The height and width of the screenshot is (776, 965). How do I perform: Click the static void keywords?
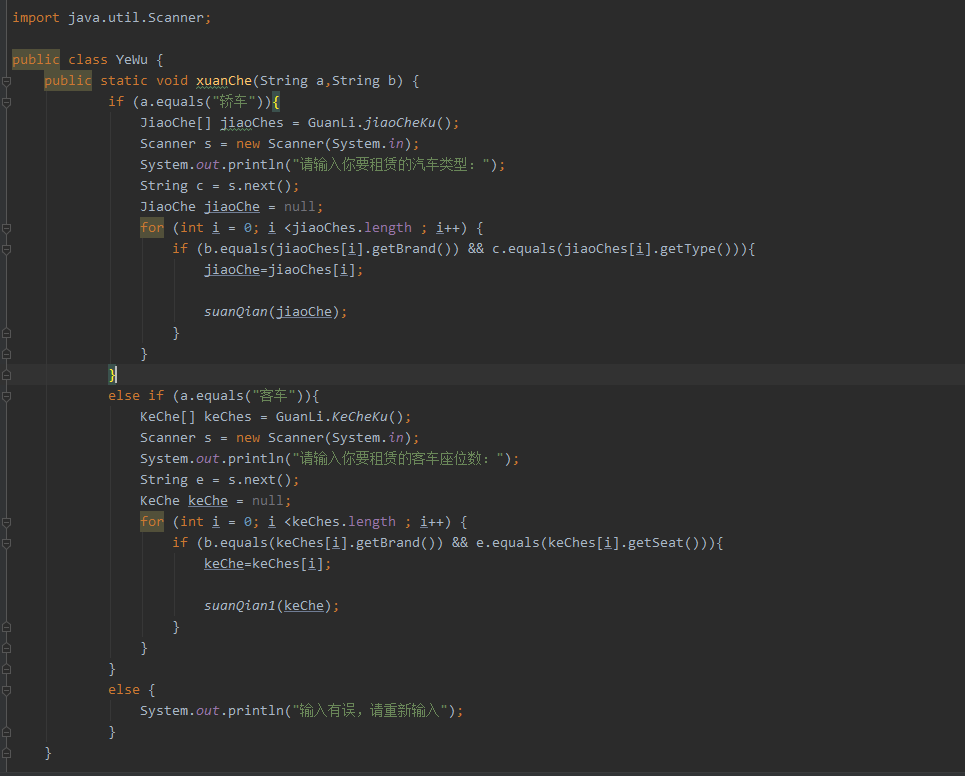pos(144,81)
